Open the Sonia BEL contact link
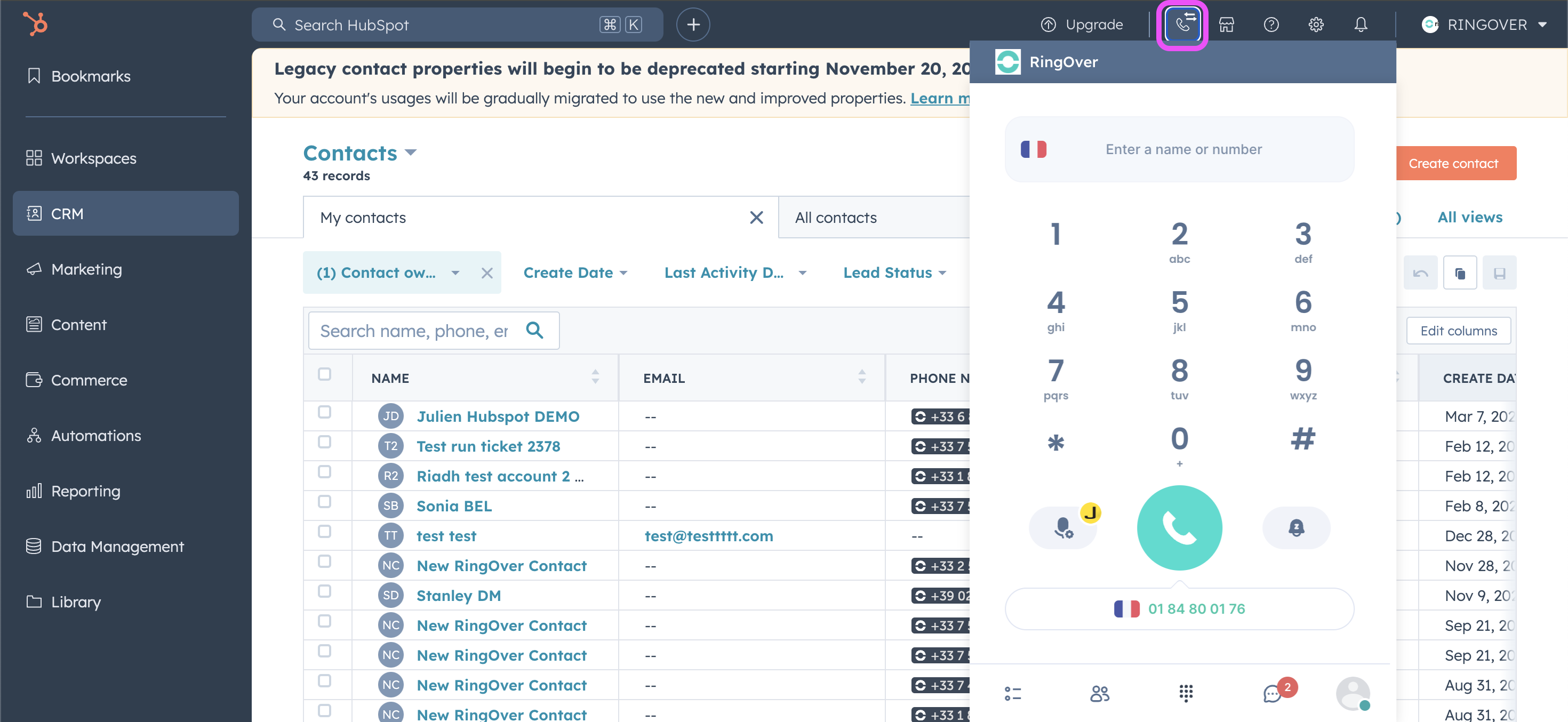This screenshot has width=1568, height=722. 453,506
